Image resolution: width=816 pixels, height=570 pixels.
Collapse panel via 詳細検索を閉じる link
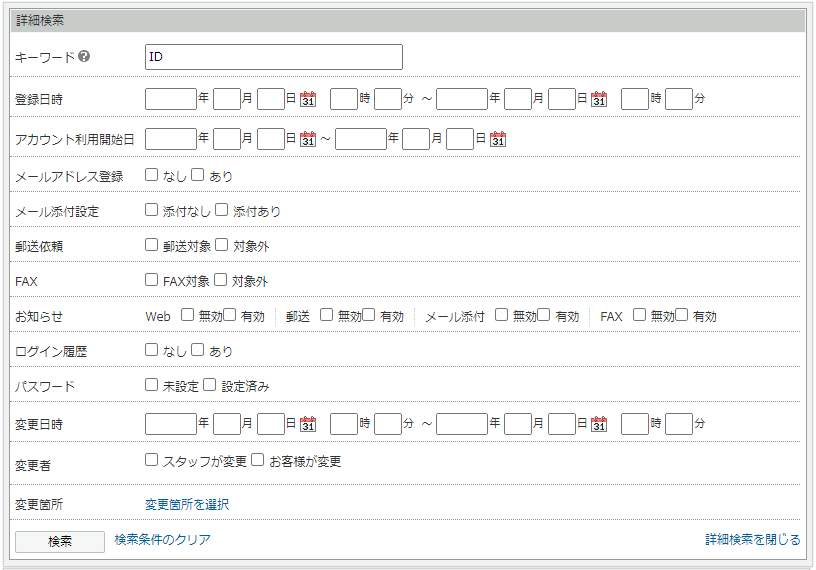tap(752, 540)
